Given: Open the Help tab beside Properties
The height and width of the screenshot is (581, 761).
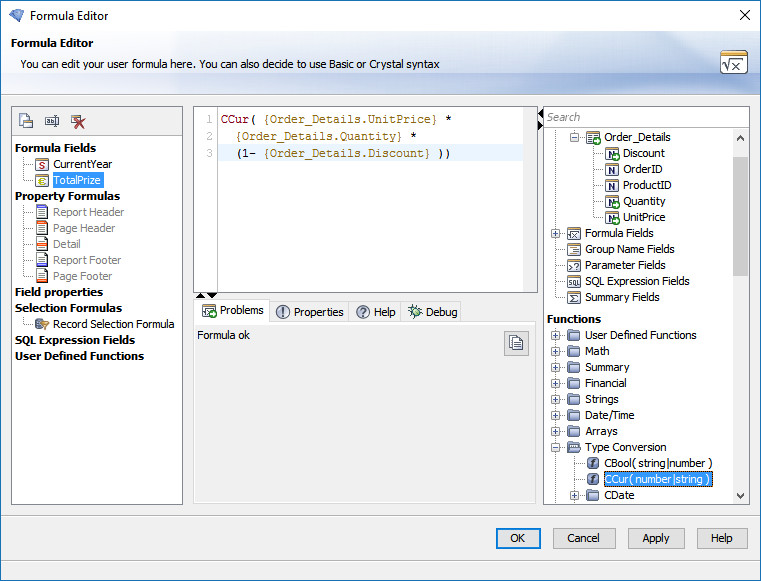Looking at the screenshot, I should coord(376,312).
